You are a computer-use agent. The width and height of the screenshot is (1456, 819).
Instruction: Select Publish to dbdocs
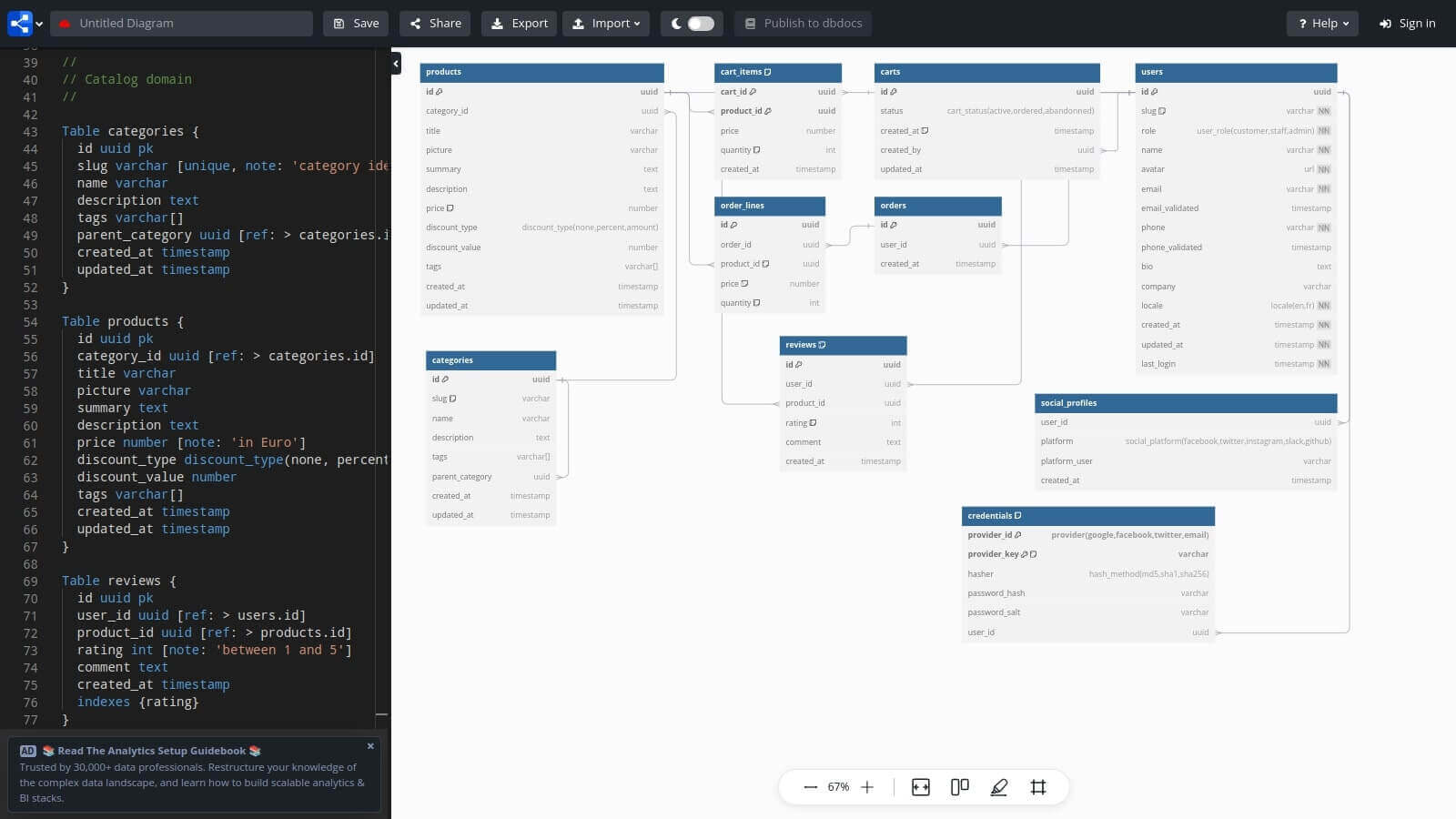point(802,23)
